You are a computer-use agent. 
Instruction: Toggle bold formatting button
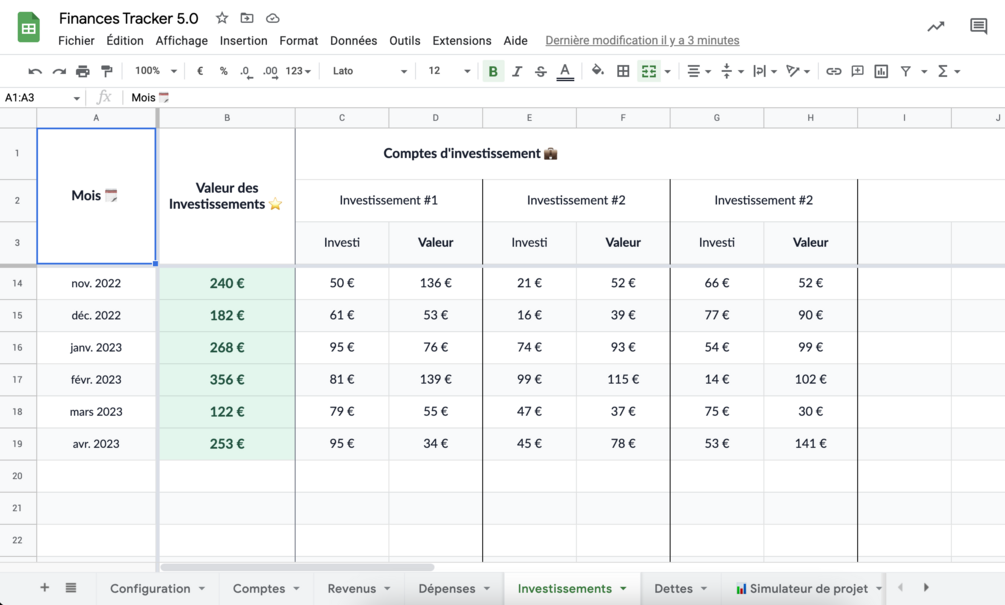[x=493, y=71]
